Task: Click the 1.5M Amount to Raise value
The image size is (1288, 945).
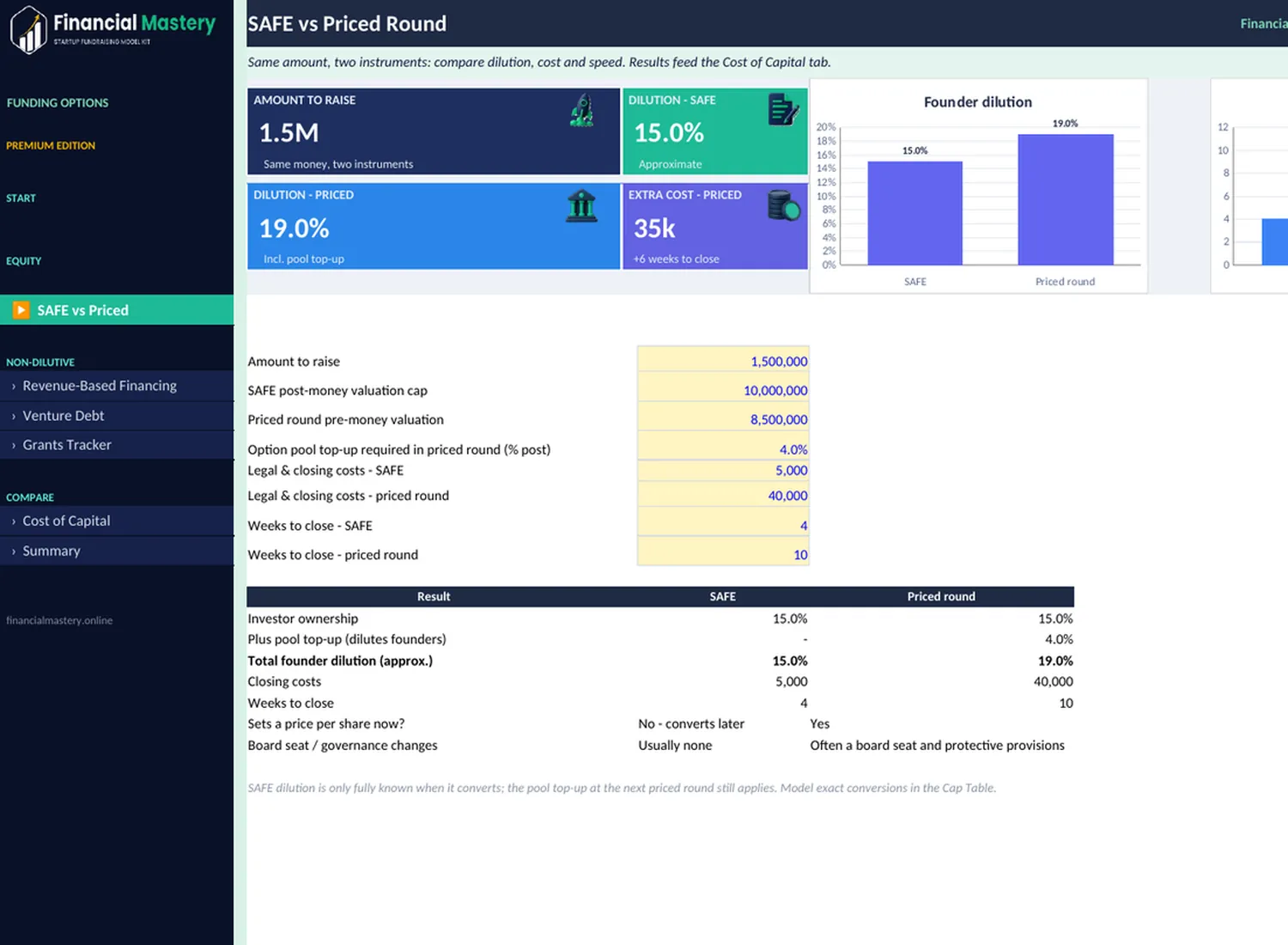Action: coord(289,133)
